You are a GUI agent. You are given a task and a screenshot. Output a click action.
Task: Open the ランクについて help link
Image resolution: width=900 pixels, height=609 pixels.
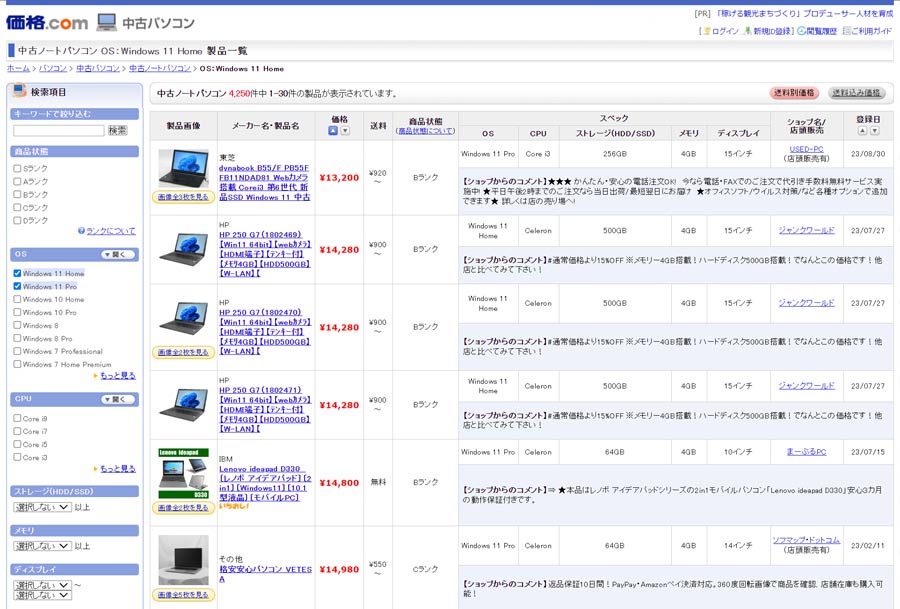point(111,231)
